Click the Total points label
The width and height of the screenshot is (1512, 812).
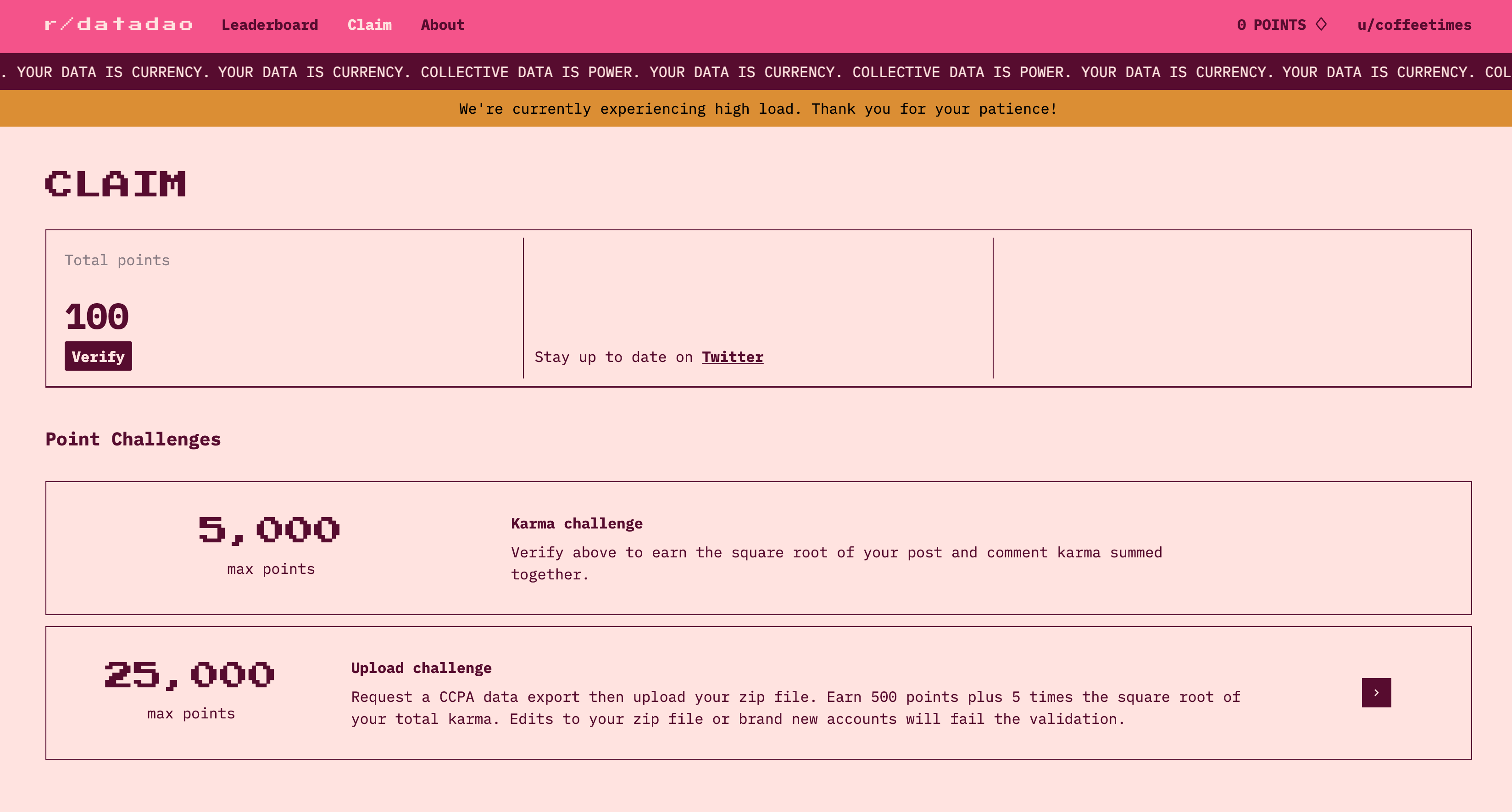point(117,260)
